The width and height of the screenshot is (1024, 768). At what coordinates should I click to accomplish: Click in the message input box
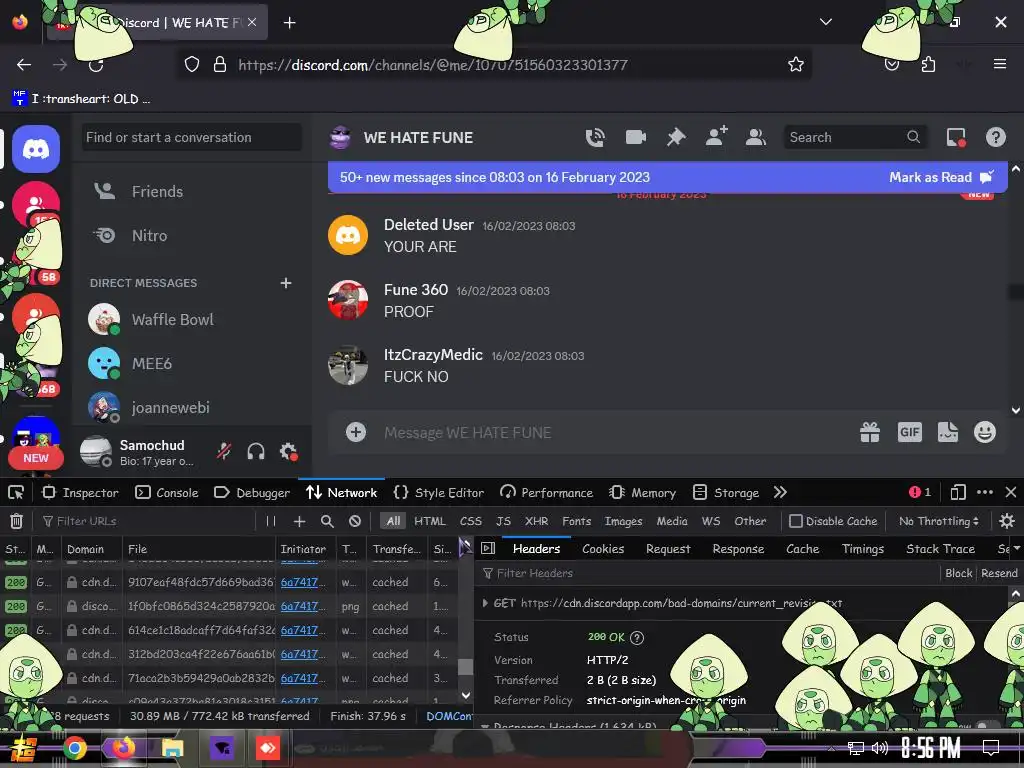pyautogui.click(x=614, y=432)
